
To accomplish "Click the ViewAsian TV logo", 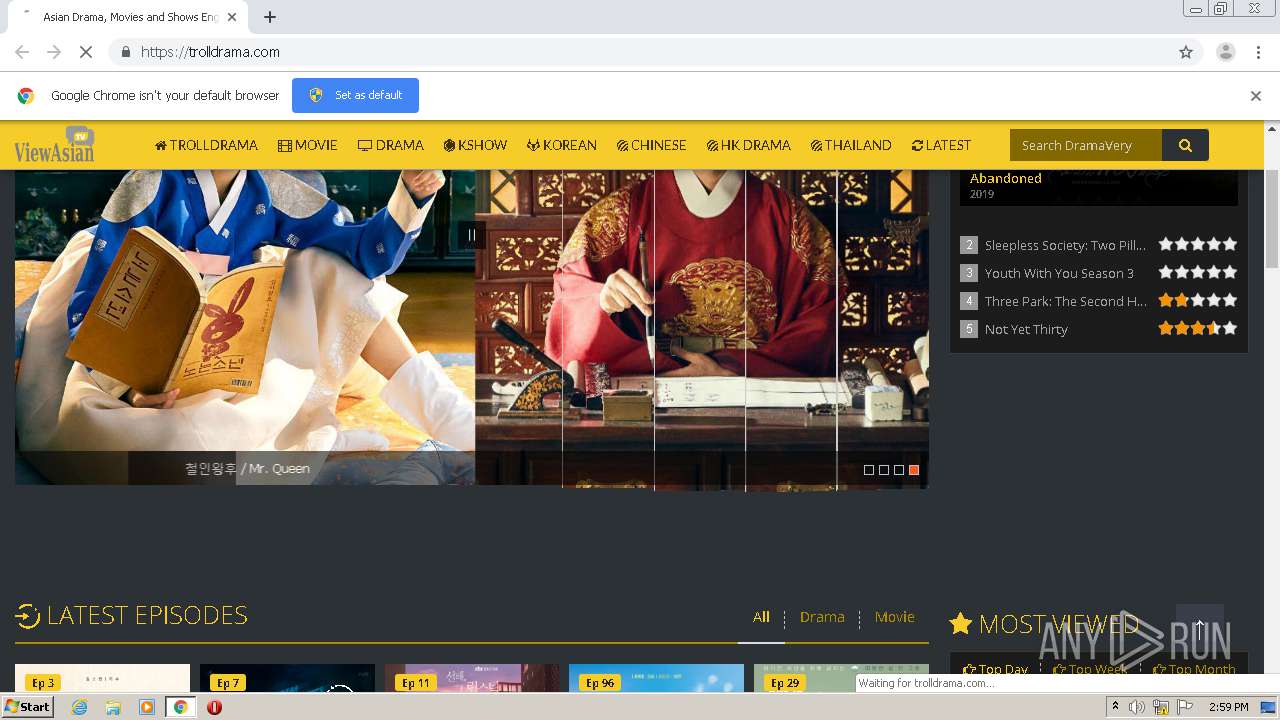I will [55, 145].
